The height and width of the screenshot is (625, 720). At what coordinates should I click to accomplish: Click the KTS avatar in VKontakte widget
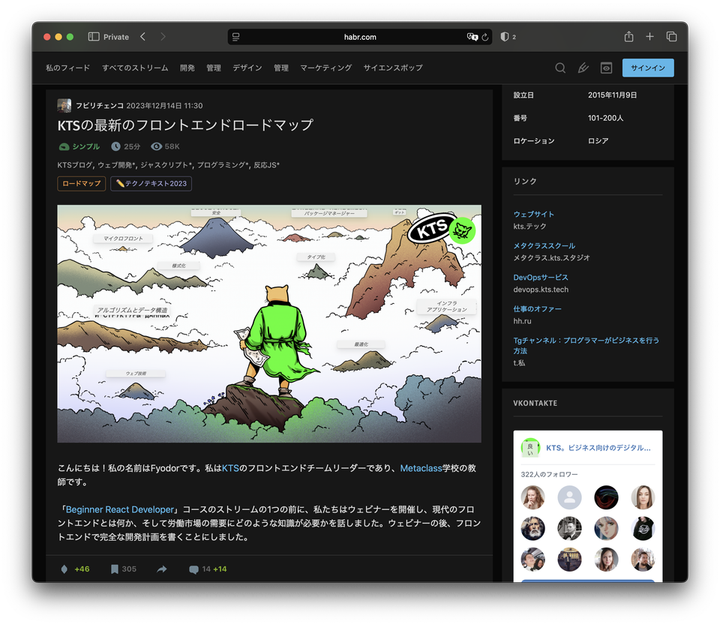530,448
